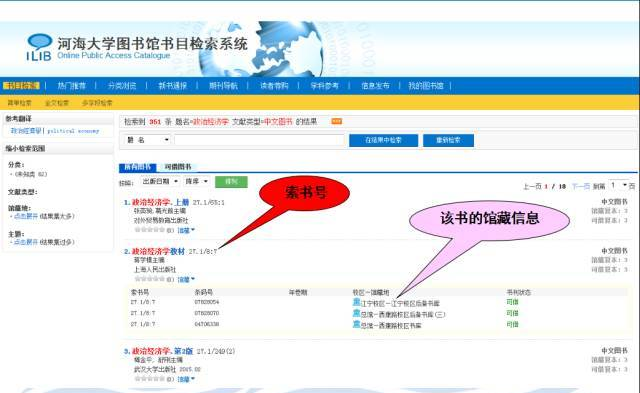The width and height of the screenshot is (640, 393).
Task: Expand 馆藏 holdings for 政治经济学.第2版
Action: coord(186,379)
